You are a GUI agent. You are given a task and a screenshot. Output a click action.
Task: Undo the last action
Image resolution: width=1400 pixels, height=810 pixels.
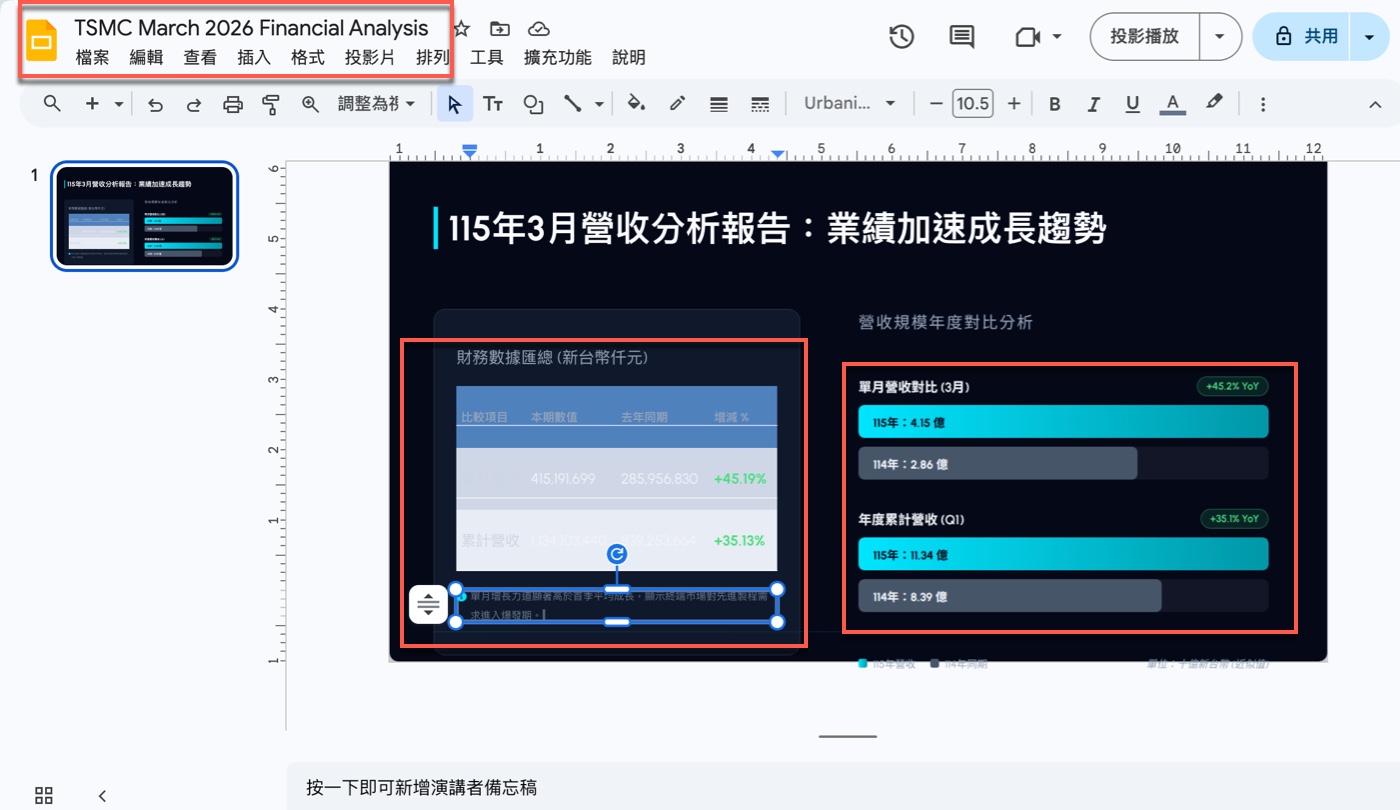(155, 104)
